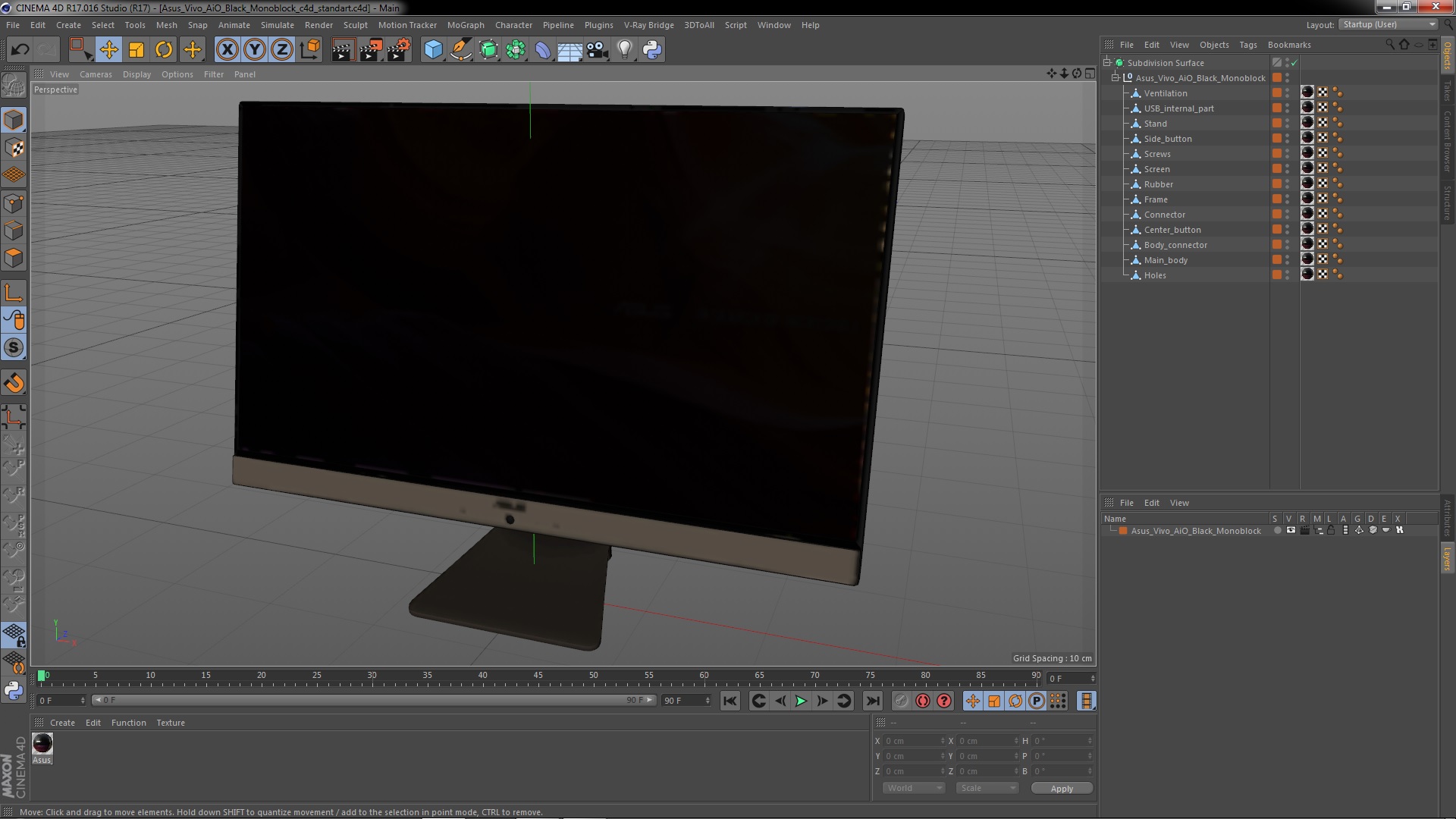
Task: Click material tag on Connector row
Action: coord(1307,214)
